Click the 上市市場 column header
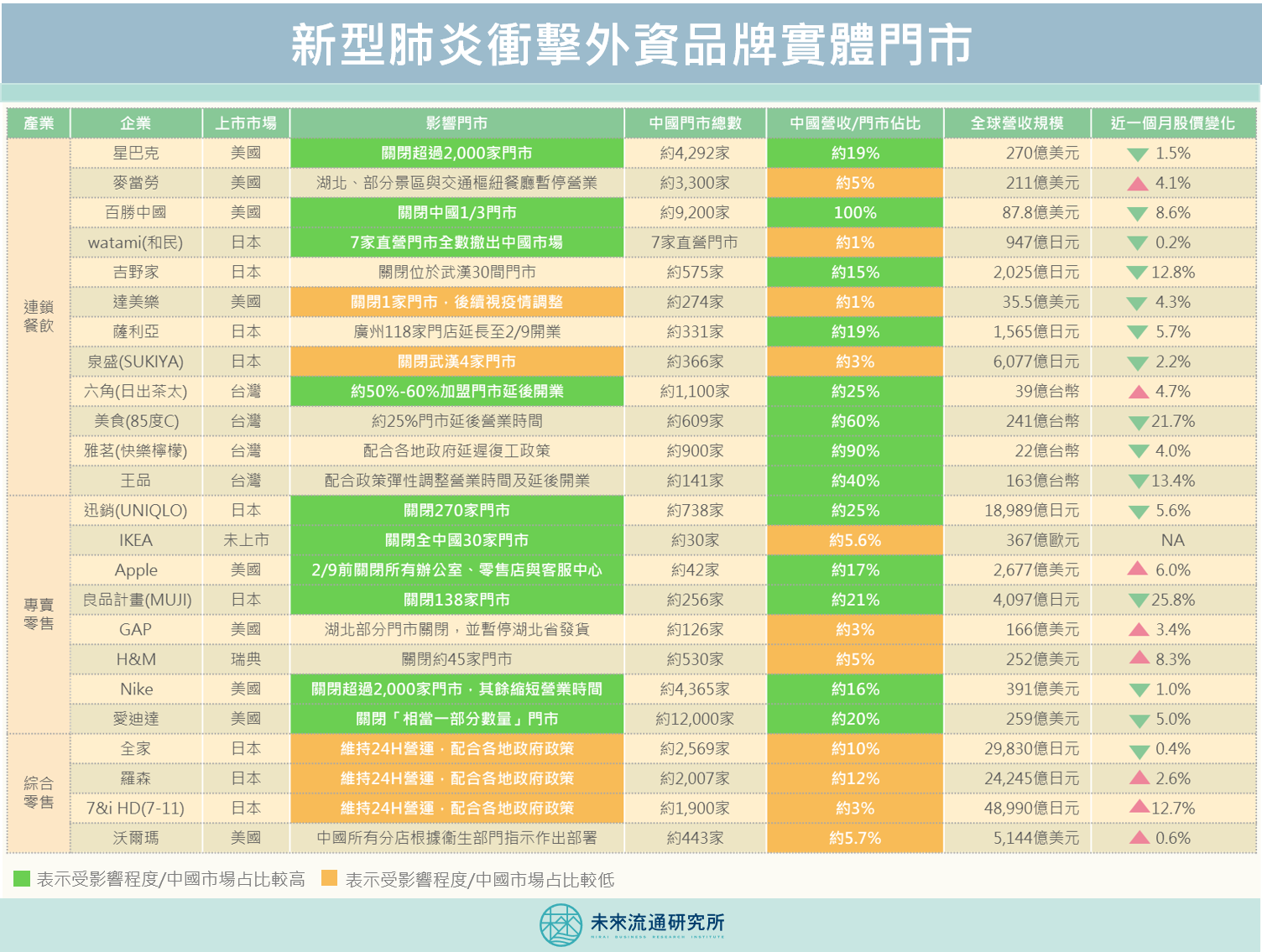The height and width of the screenshot is (952, 1262). (246, 123)
